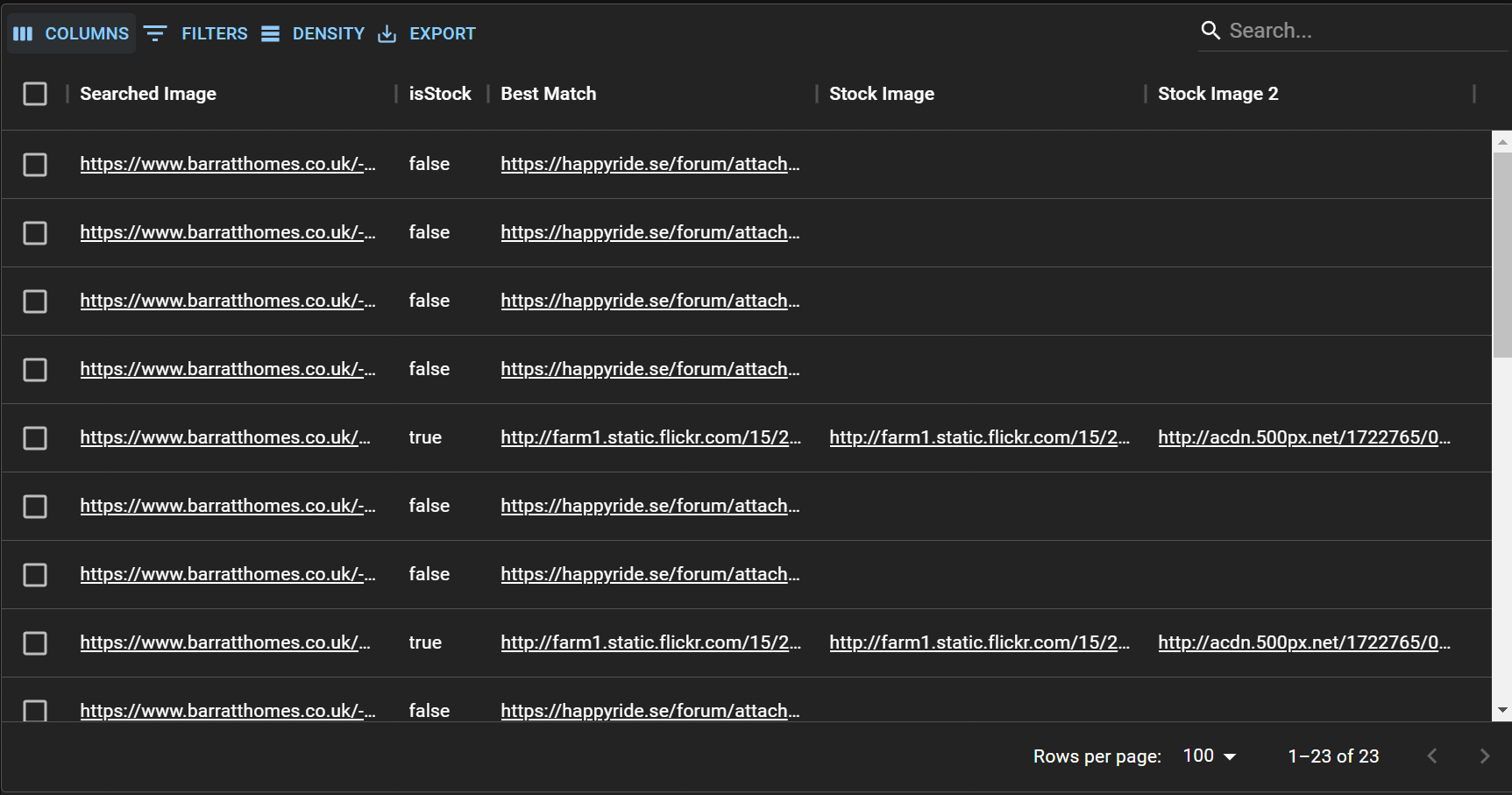This screenshot has width=1512, height=795.
Task: Open the Columns panel icon
Action: [24, 33]
